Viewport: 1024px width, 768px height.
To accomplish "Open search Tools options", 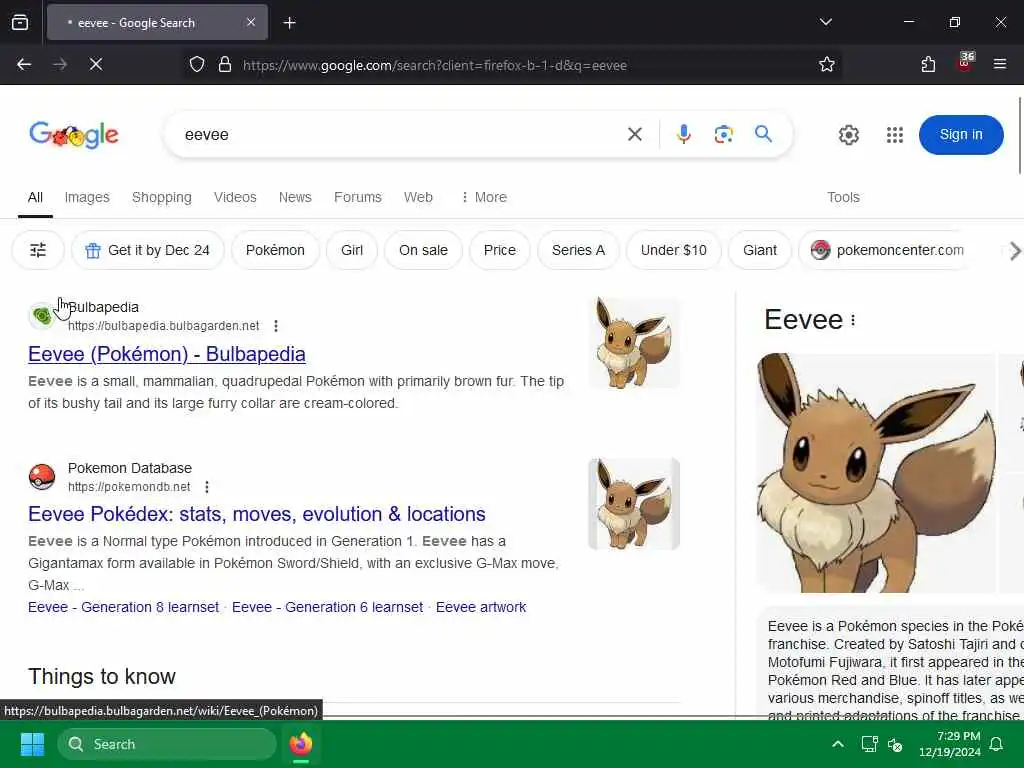I will coord(843,197).
